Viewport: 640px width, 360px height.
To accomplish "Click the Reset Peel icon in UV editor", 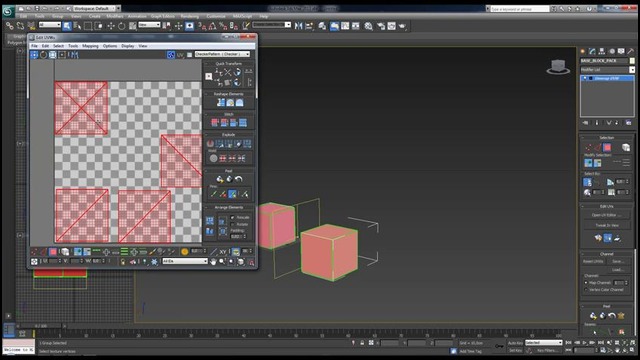I will coord(239,179).
